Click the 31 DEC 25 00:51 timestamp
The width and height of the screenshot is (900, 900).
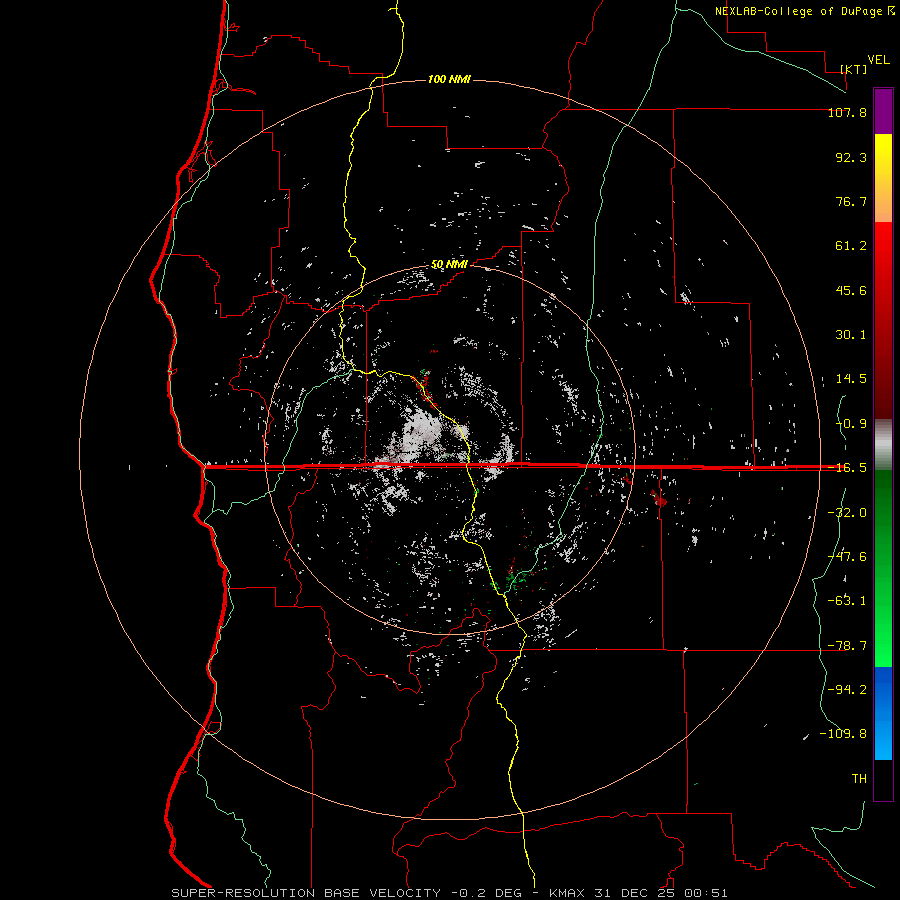tap(659, 893)
